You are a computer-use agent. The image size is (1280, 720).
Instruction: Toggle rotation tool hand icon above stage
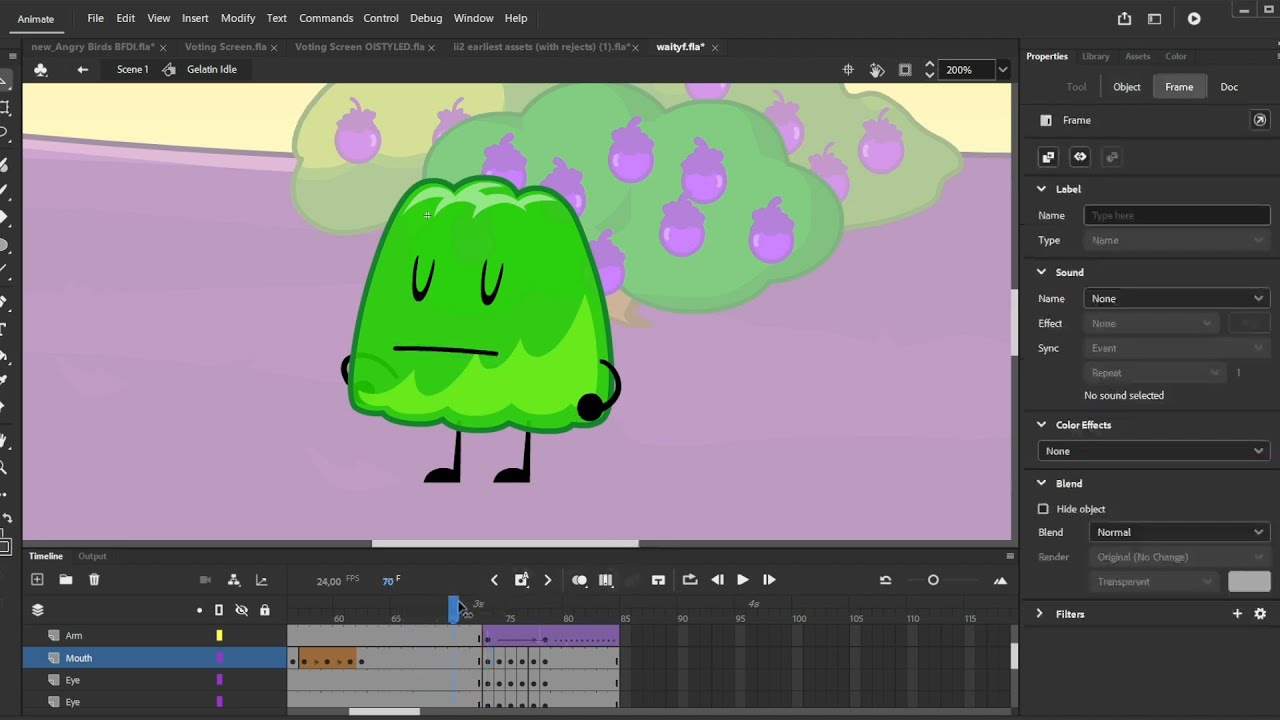(877, 70)
